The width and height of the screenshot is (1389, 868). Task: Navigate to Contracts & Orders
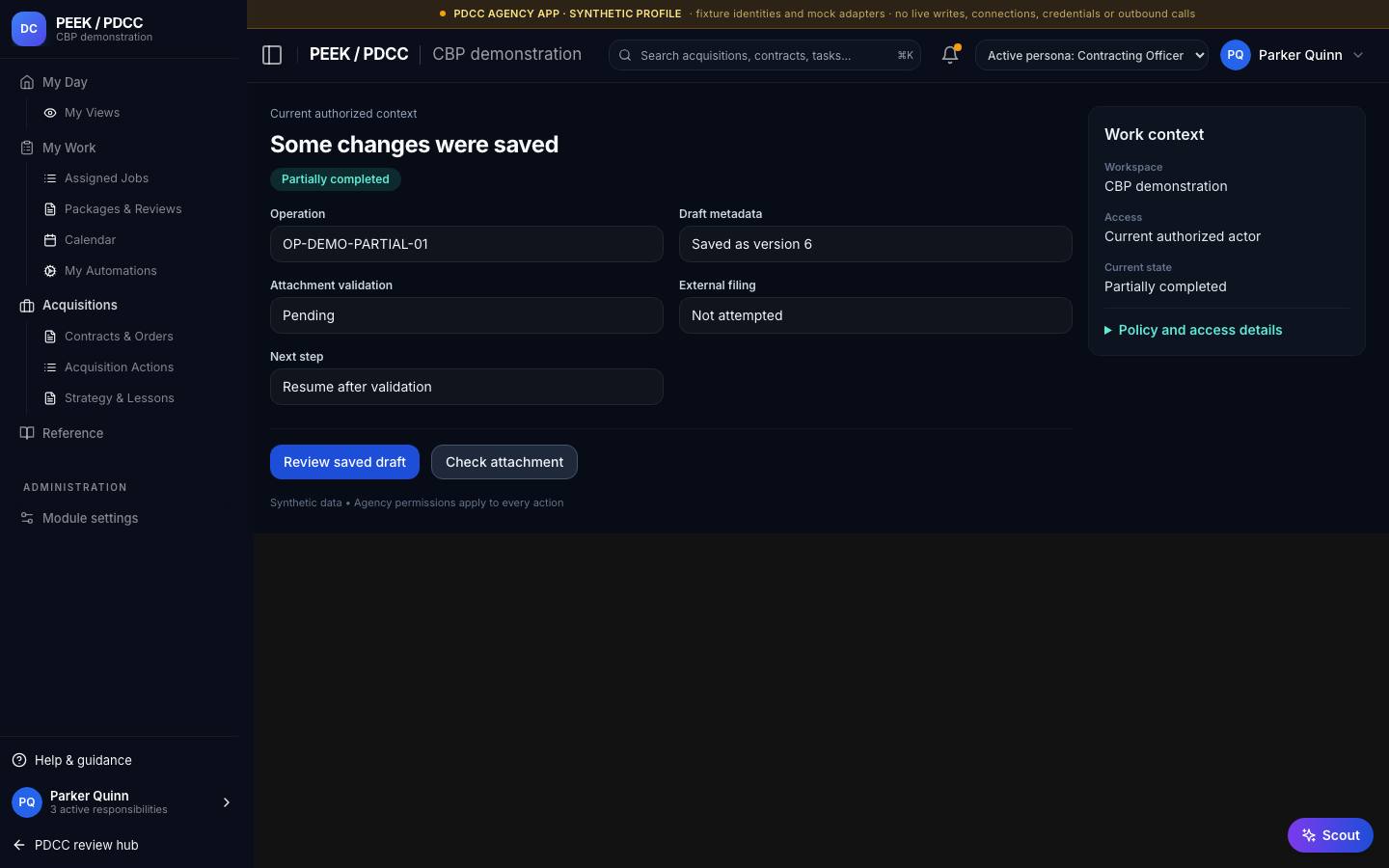point(119,337)
